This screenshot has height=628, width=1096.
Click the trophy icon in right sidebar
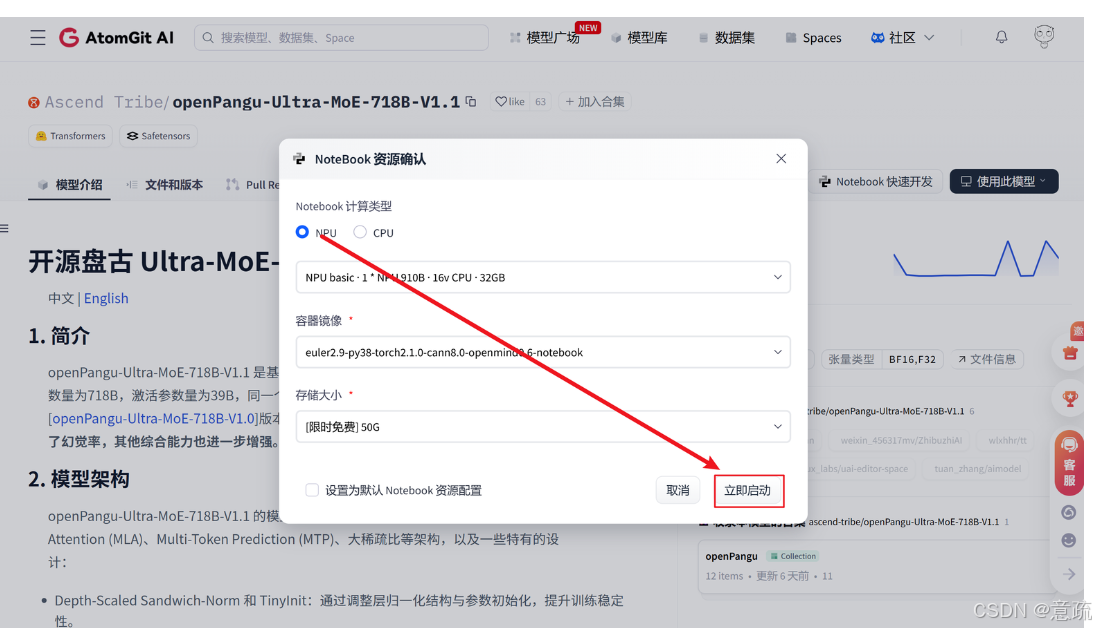click(1069, 399)
